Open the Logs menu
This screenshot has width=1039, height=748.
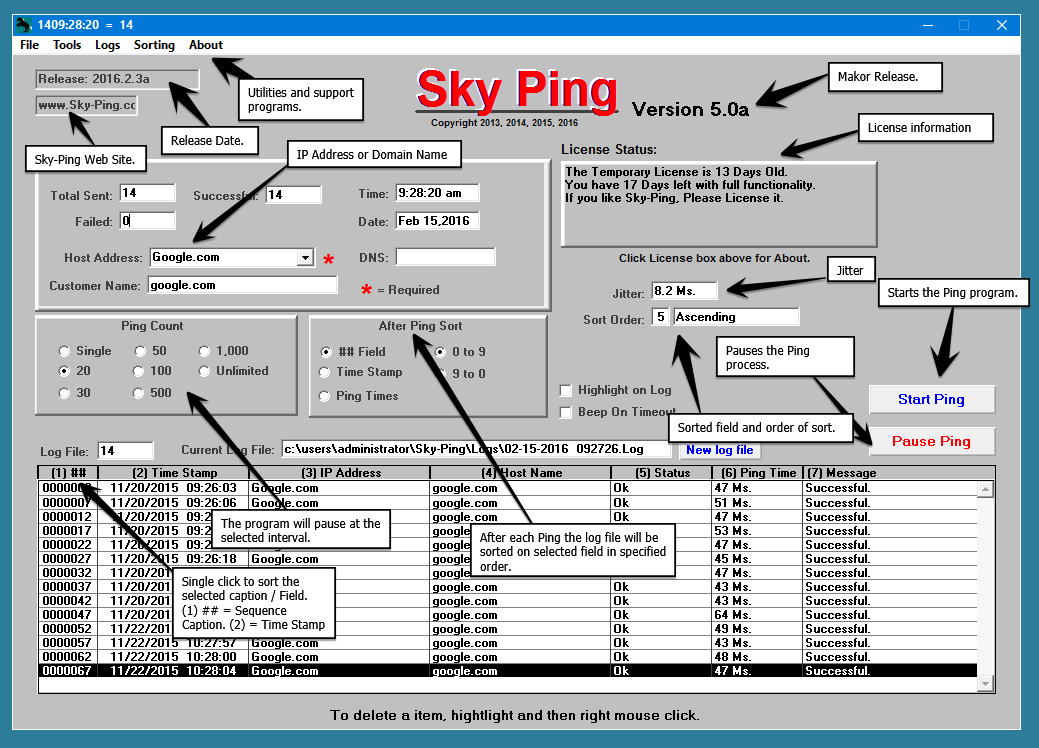point(107,45)
